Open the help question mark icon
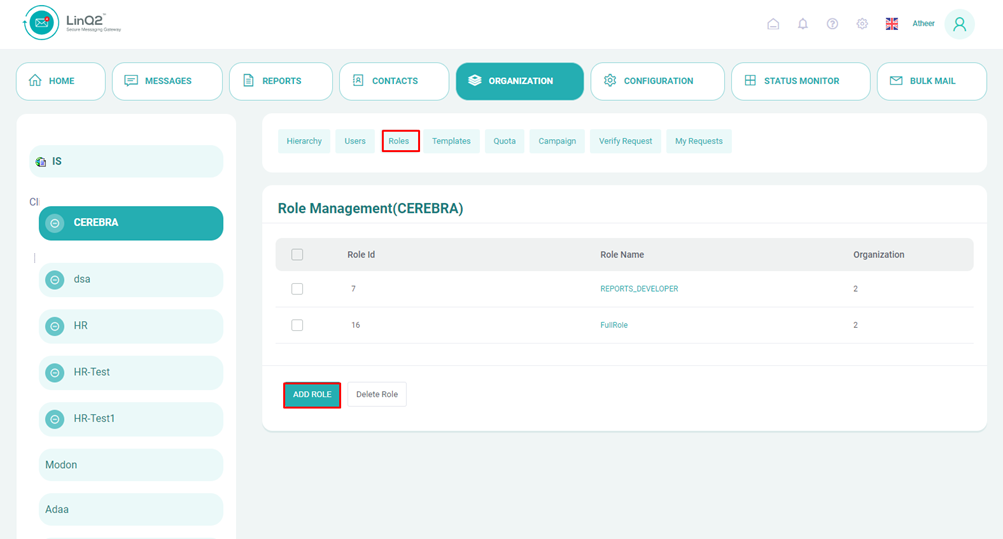The height and width of the screenshot is (539, 1003). coord(832,24)
